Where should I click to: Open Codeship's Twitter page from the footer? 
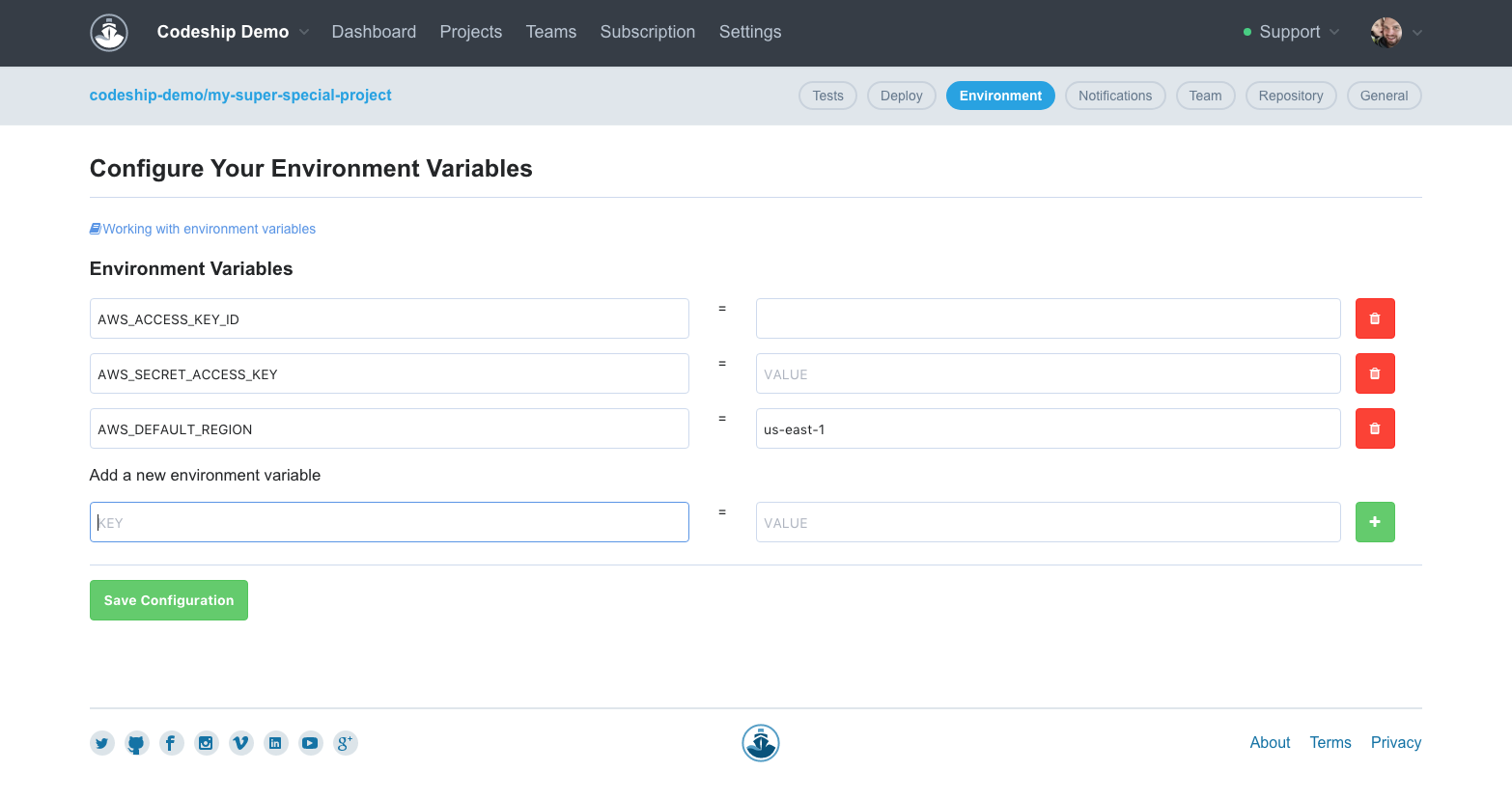[x=101, y=743]
